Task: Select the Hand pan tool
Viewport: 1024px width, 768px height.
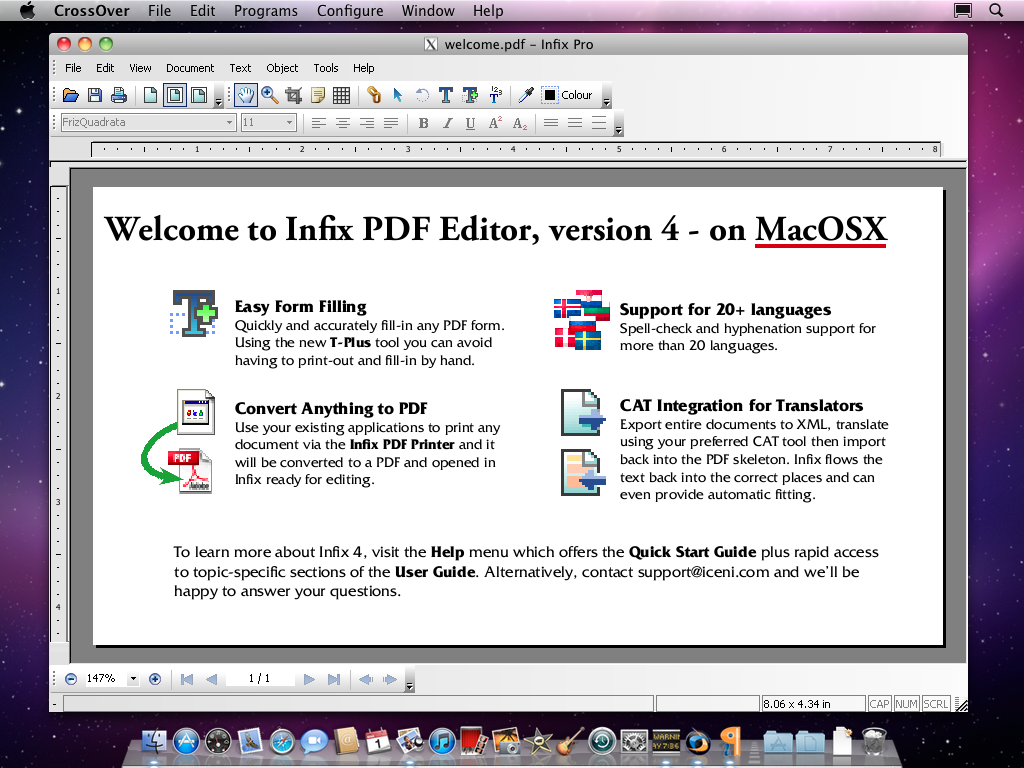Action: pyautogui.click(x=246, y=95)
